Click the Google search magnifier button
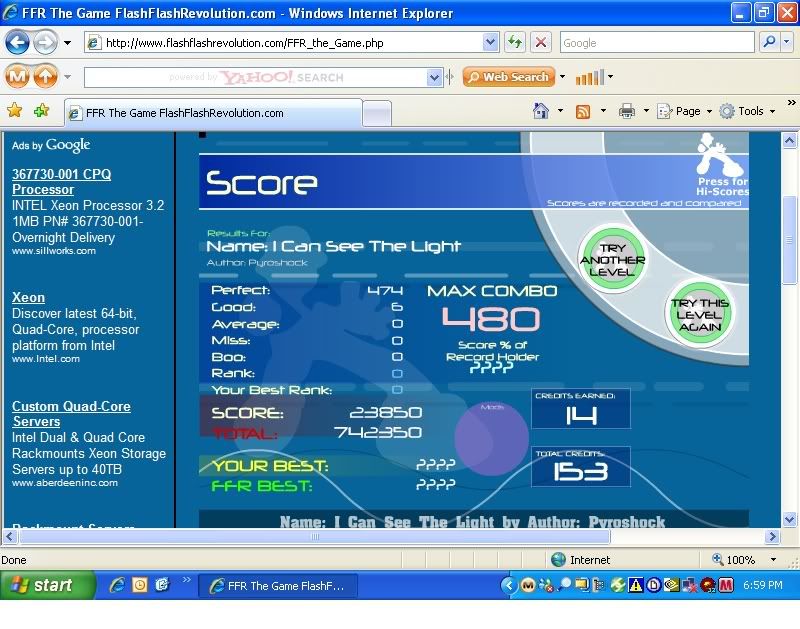Screen dimensions: 800x629 [770, 43]
